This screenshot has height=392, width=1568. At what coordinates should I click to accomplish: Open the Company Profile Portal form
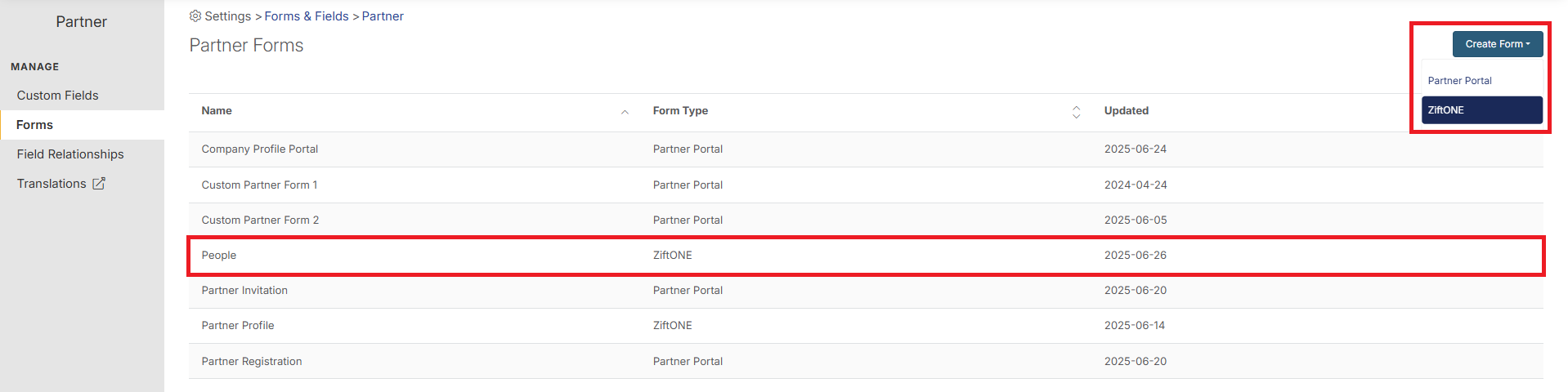tap(260, 149)
